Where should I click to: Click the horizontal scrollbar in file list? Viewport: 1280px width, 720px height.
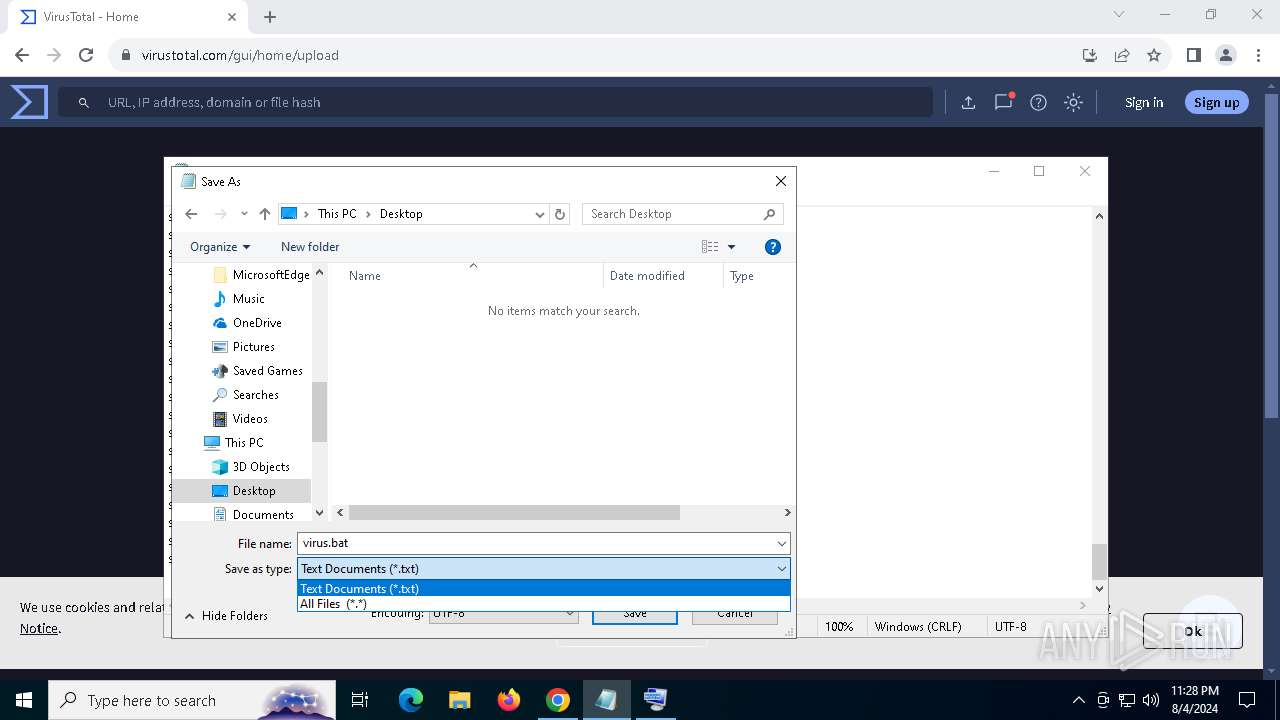514,512
